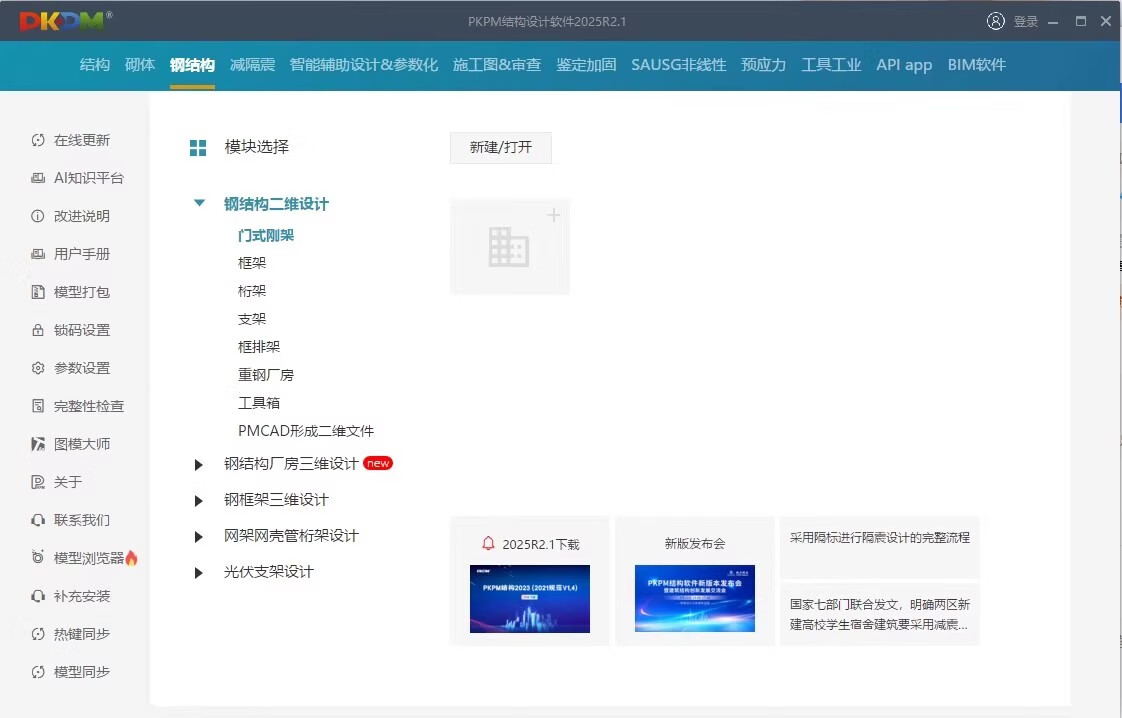The height and width of the screenshot is (718, 1122).
Task: Click the 新建/打开 button
Action: [500, 147]
